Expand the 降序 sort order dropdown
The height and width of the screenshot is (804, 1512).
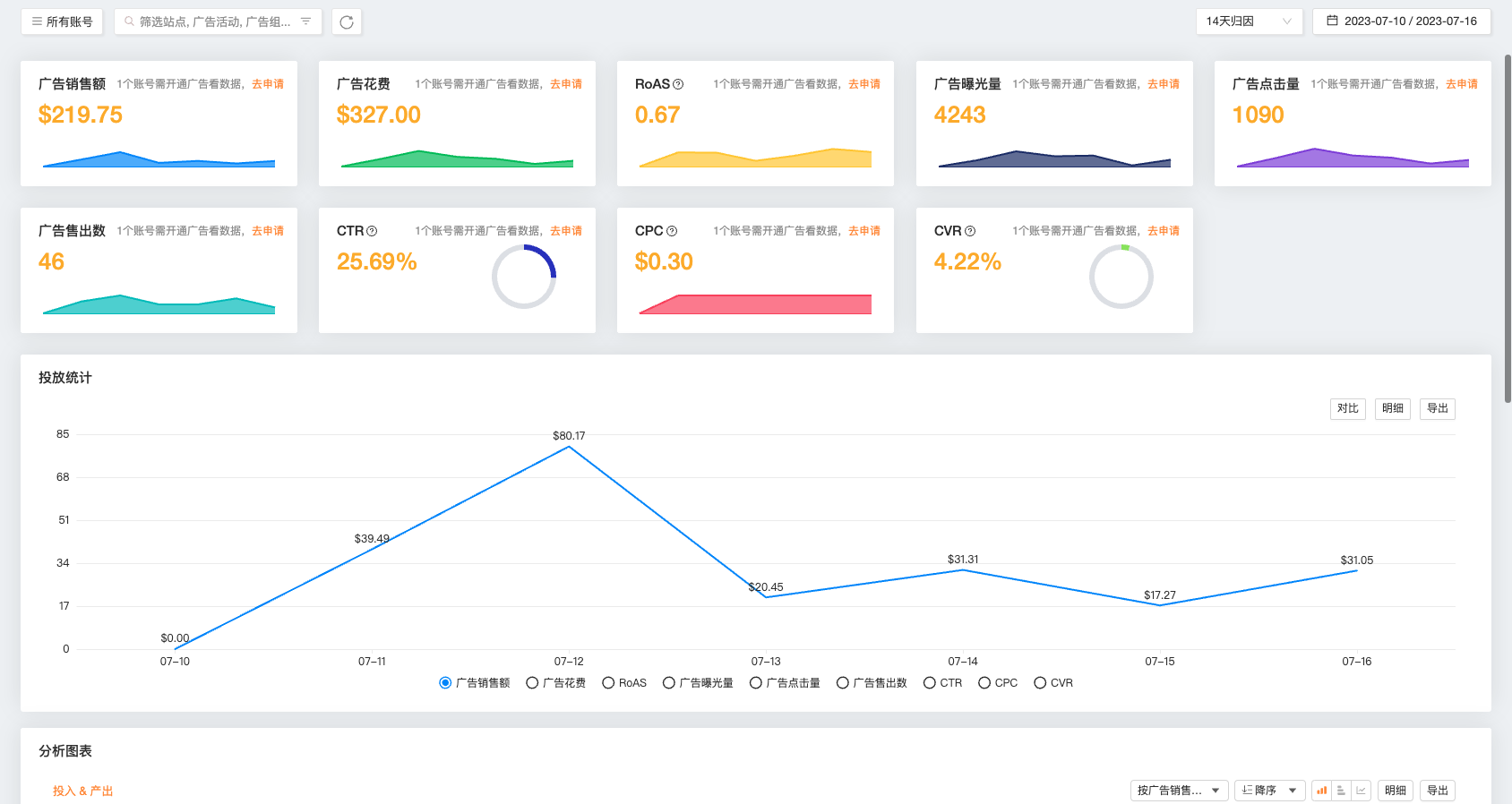[x=1269, y=791]
